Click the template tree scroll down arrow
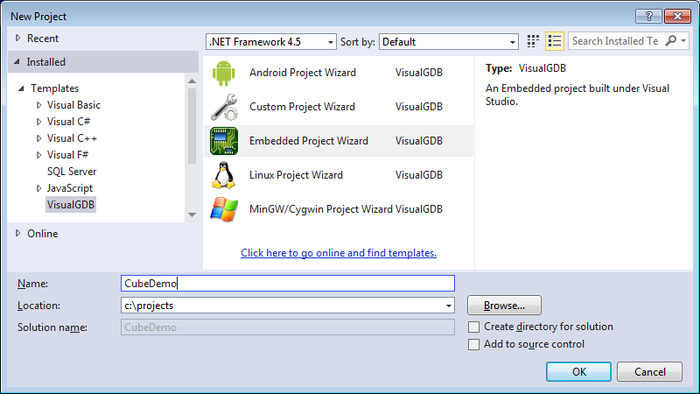 tap(192, 215)
